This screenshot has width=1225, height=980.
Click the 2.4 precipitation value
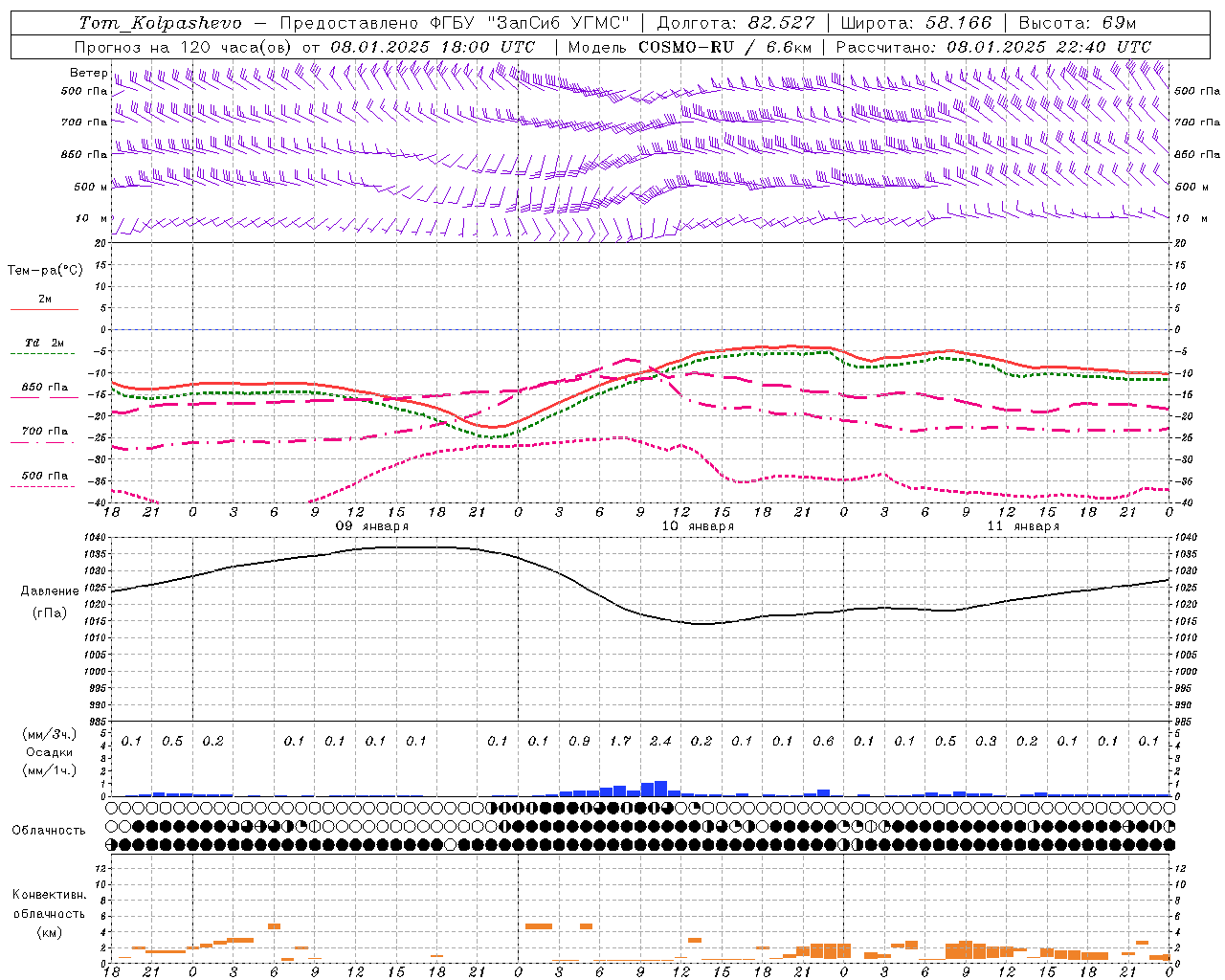point(660,741)
